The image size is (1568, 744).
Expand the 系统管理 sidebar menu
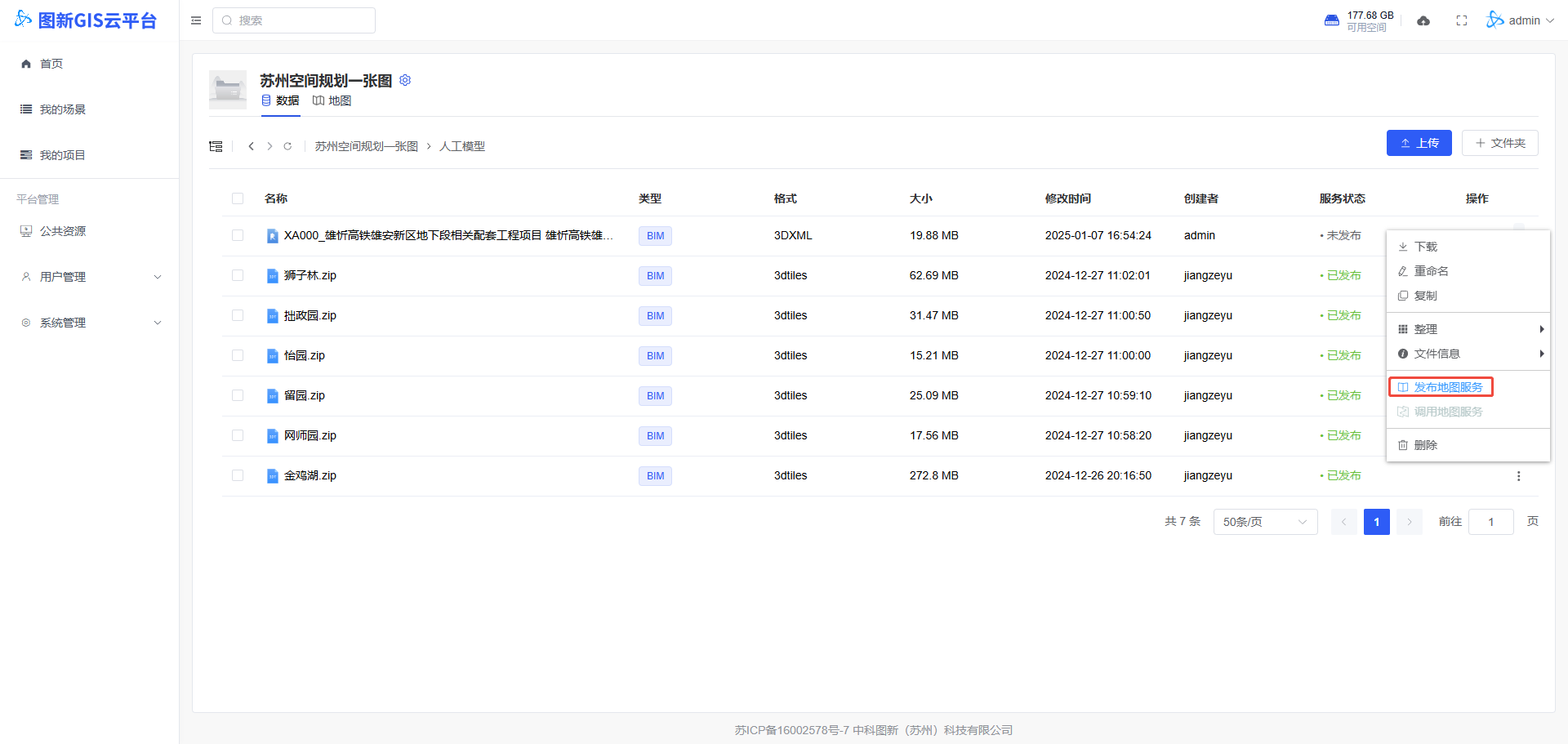pyautogui.click(x=90, y=323)
